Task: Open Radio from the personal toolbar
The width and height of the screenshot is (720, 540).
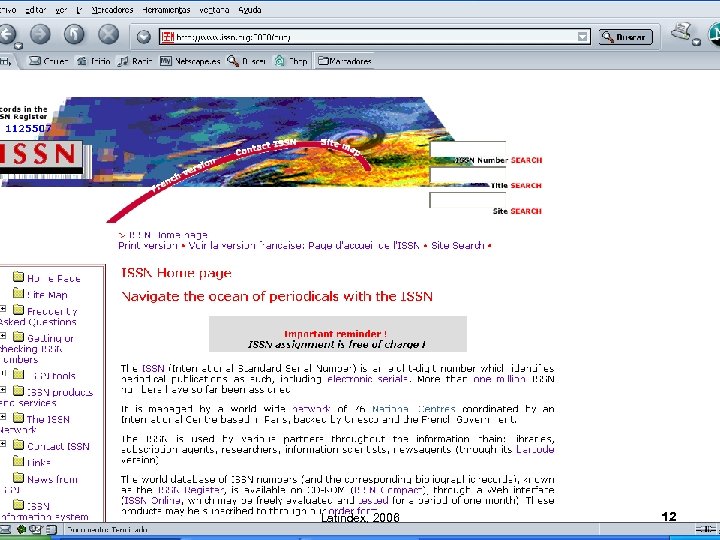Action: click(135, 61)
